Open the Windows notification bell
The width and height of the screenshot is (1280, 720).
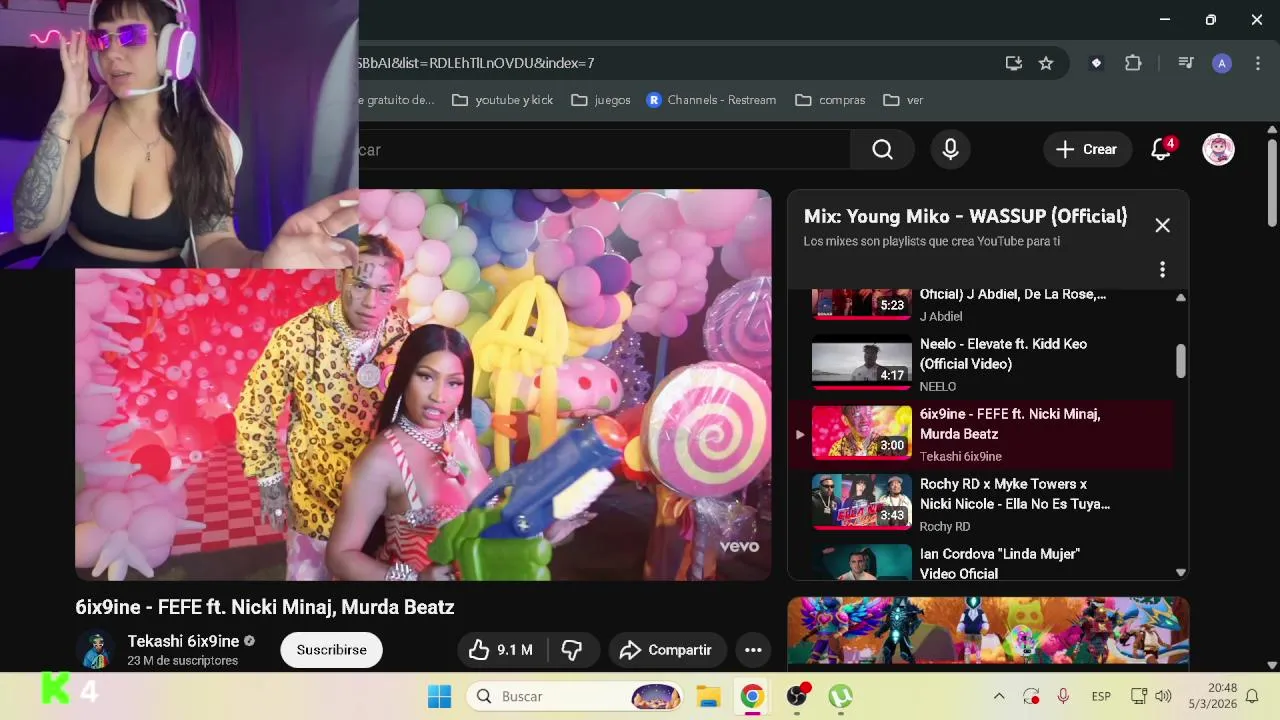click(1252, 696)
